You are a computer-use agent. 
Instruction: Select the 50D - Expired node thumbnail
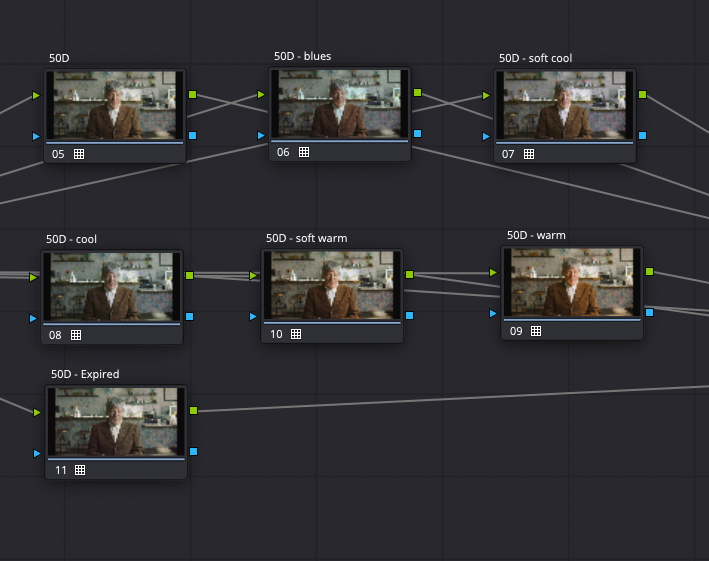coord(116,421)
